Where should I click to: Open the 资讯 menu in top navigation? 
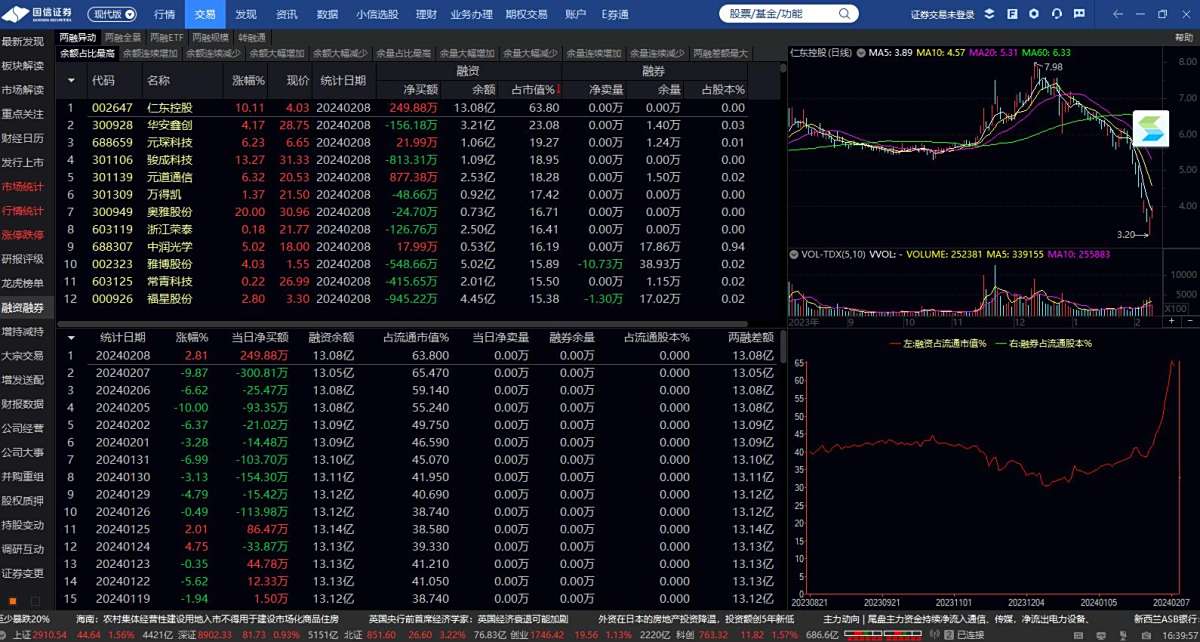point(286,14)
